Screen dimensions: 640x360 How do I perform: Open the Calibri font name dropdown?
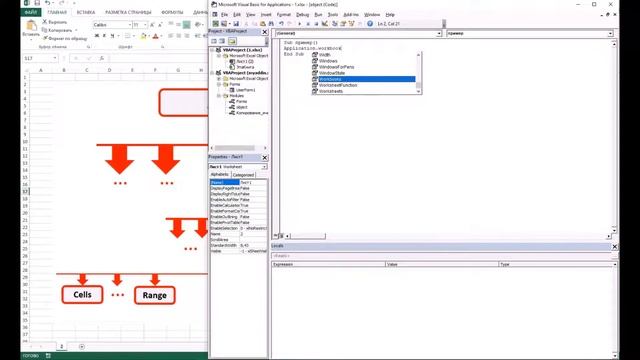click(x=130, y=25)
